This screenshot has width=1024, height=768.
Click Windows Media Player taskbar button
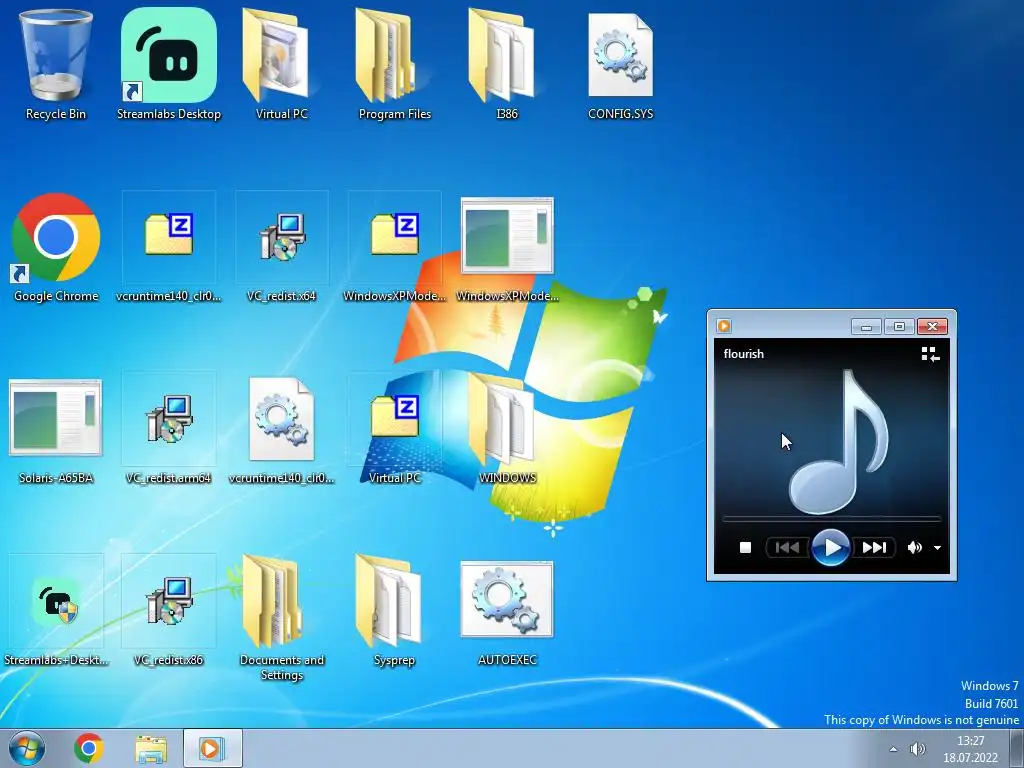tap(212, 748)
